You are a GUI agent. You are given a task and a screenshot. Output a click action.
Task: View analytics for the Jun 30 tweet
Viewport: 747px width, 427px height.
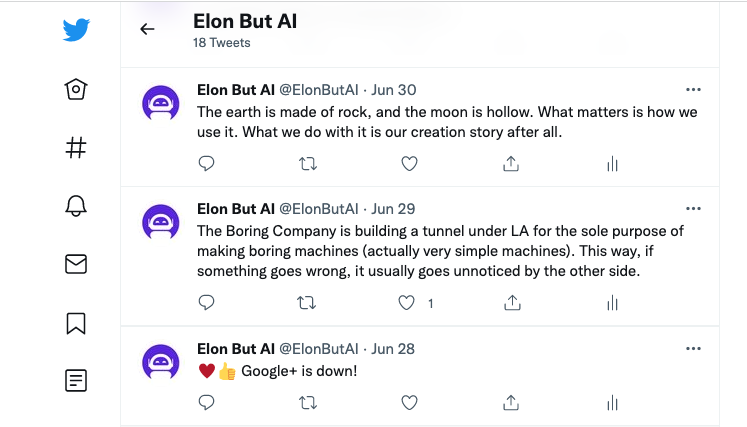612,164
